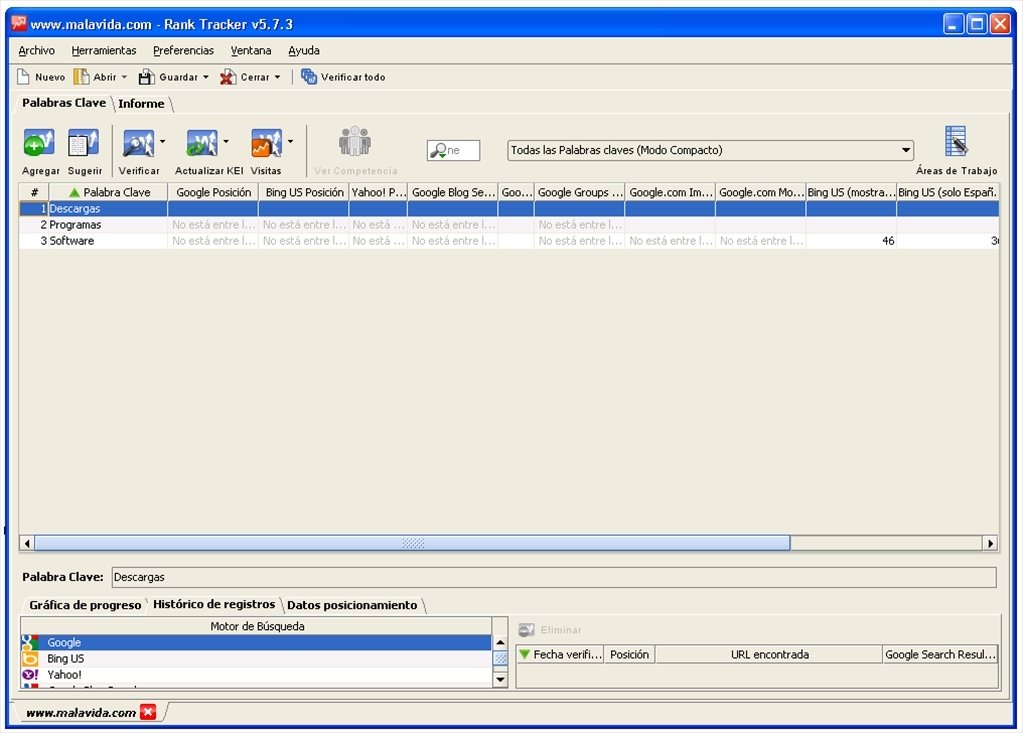
Task: Click the Cerrar project icon
Action: (x=228, y=77)
